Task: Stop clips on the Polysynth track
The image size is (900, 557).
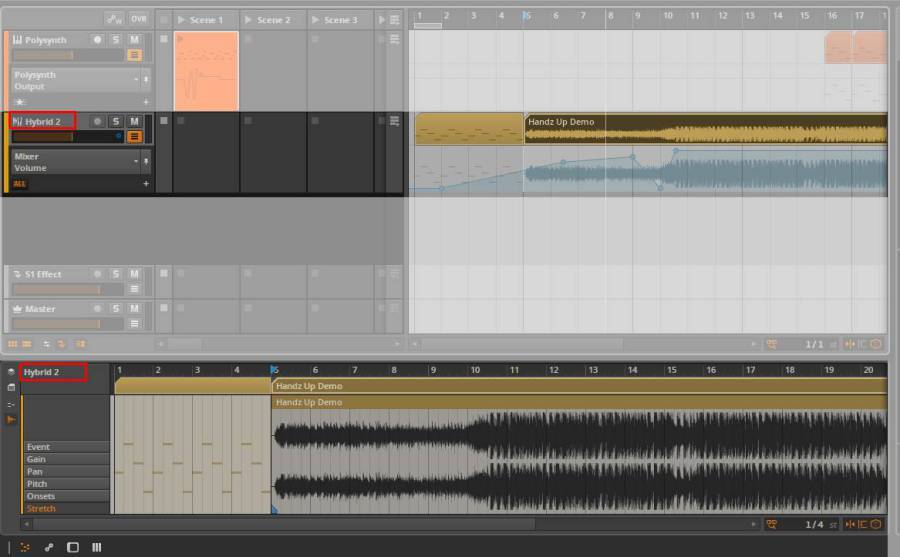Action: click(x=164, y=39)
